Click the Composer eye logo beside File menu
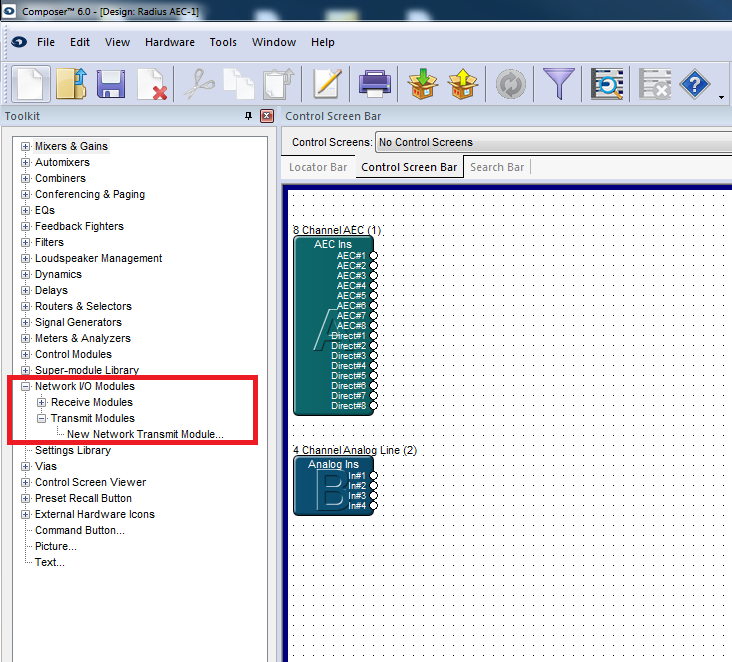Image resolution: width=732 pixels, height=662 pixels. (x=19, y=42)
